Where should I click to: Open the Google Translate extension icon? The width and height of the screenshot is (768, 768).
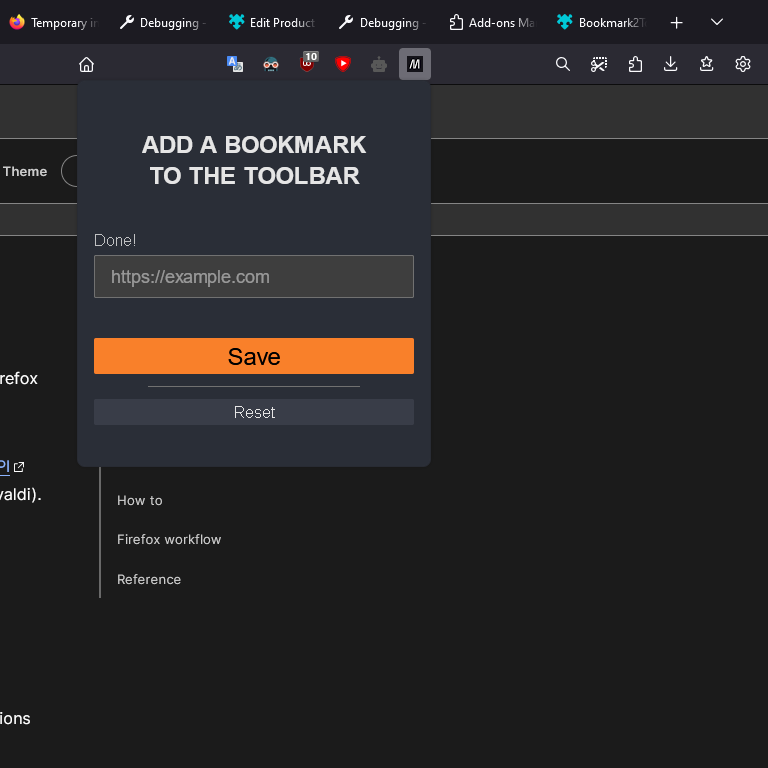tap(235, 64)
